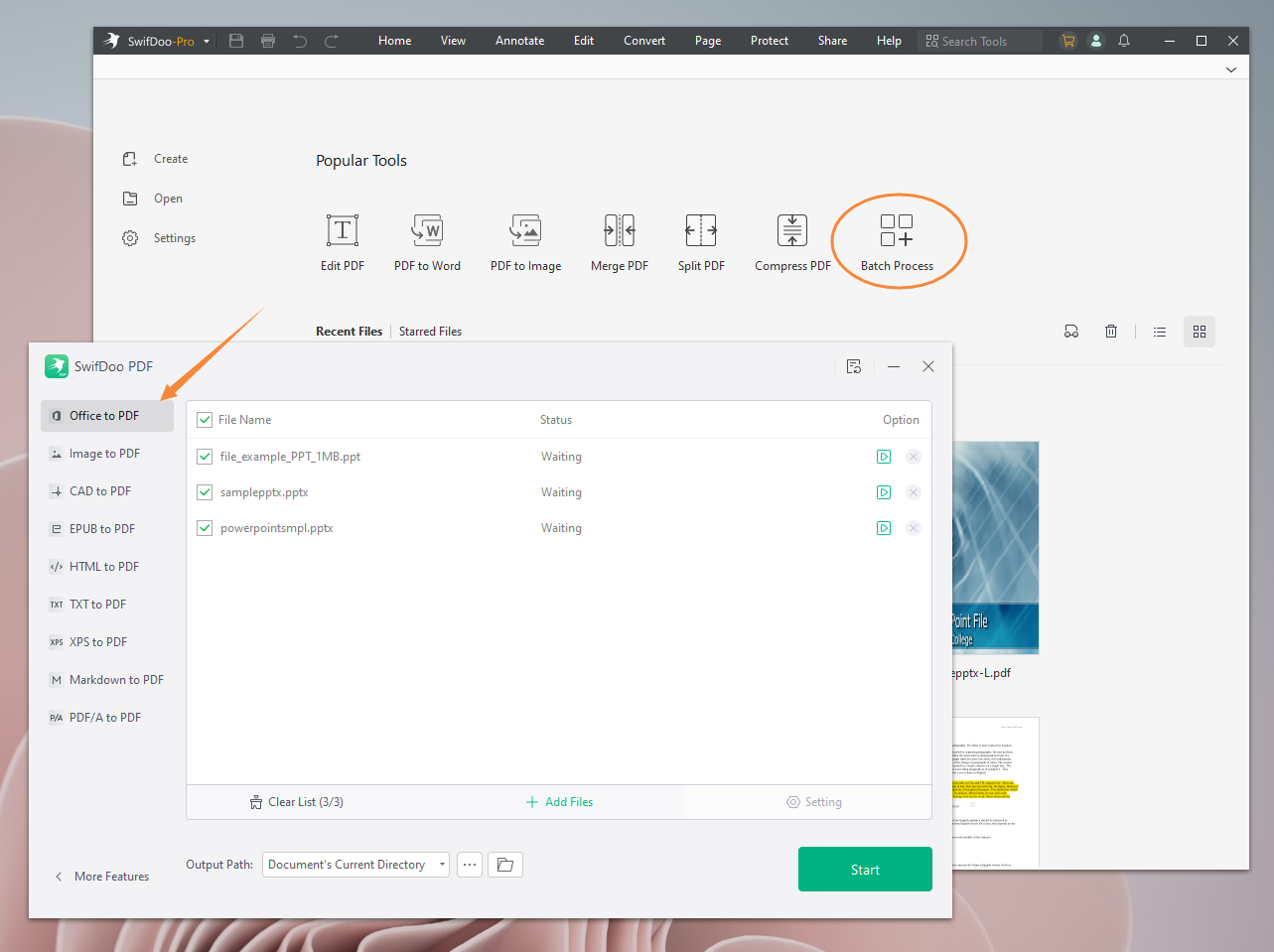Select the Merge PDF tool
1274x952 pixels.
(x=620, y=242)
